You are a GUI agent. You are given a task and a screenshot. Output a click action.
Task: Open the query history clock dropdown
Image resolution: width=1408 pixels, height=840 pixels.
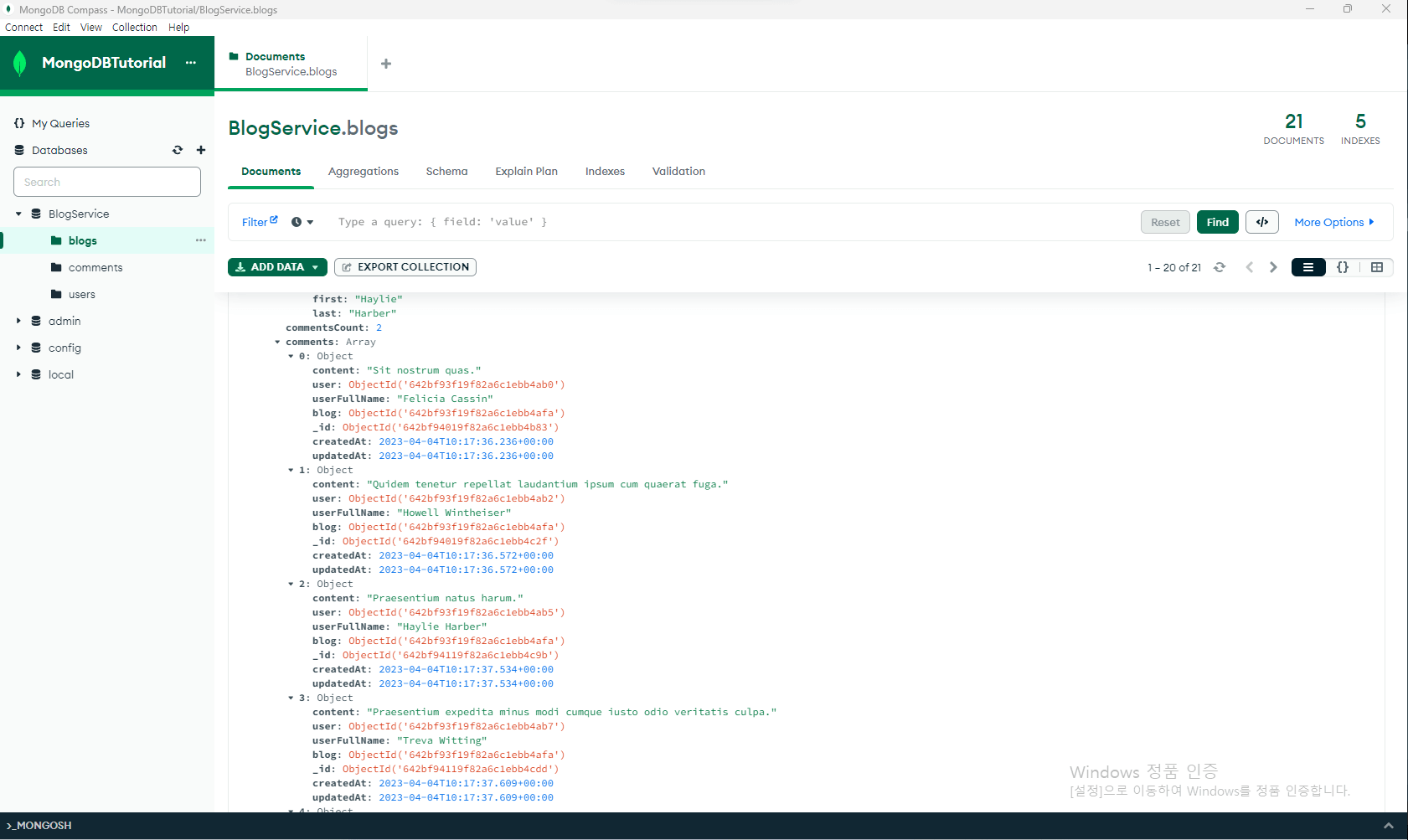302,222
